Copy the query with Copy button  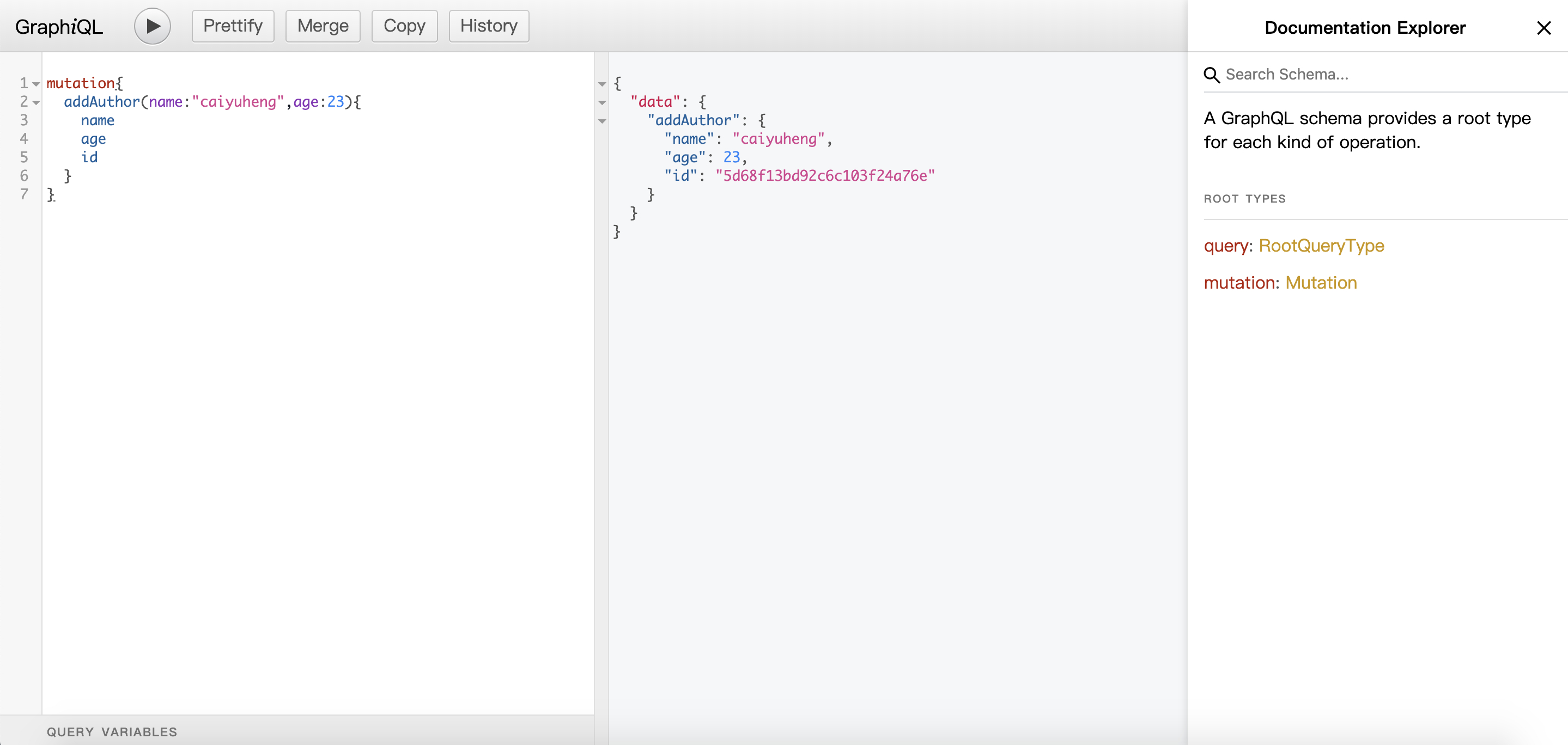tap(404, 26)
